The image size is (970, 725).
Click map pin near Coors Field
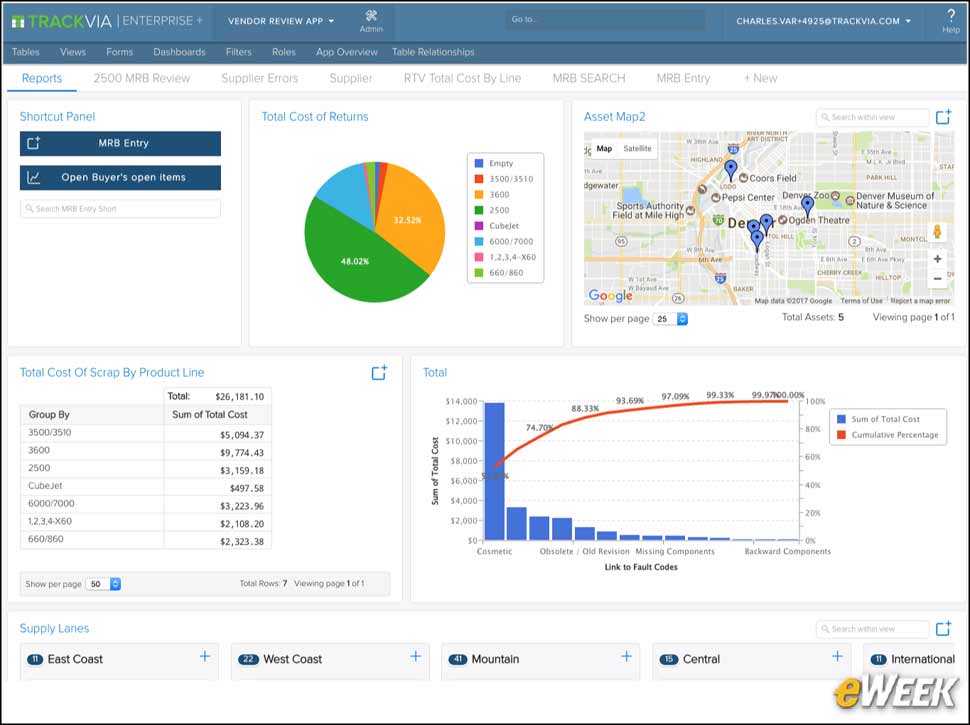(x=731, y=169)
